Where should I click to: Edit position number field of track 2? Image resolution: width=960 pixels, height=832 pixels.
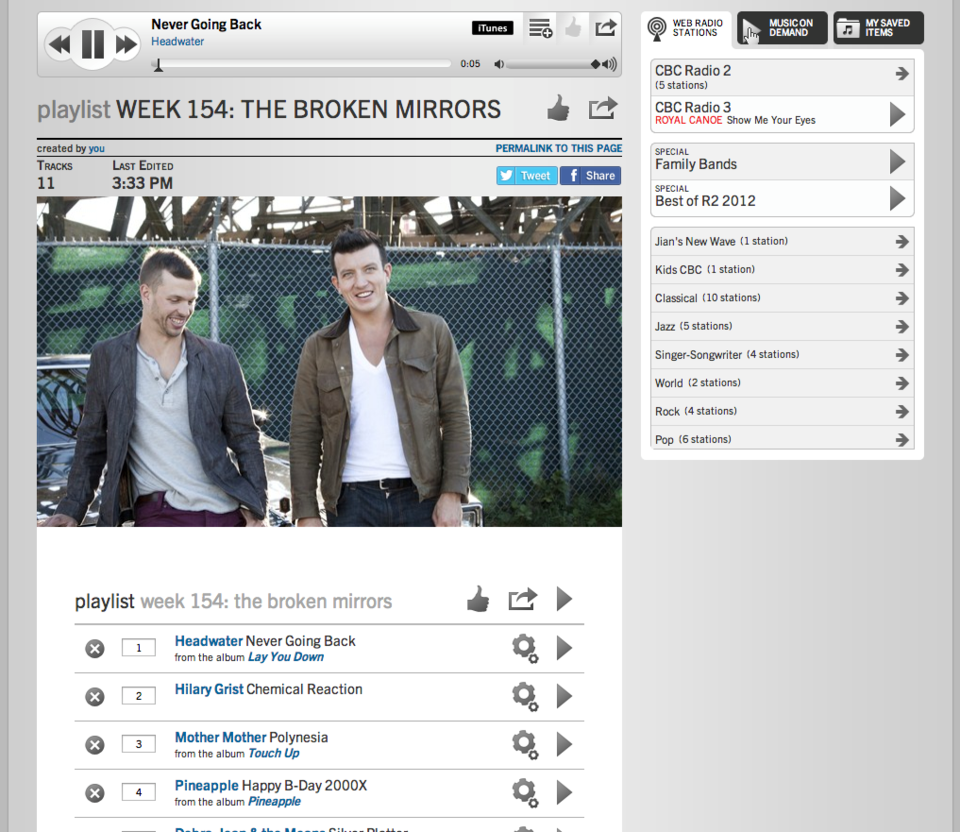[138, 696]
